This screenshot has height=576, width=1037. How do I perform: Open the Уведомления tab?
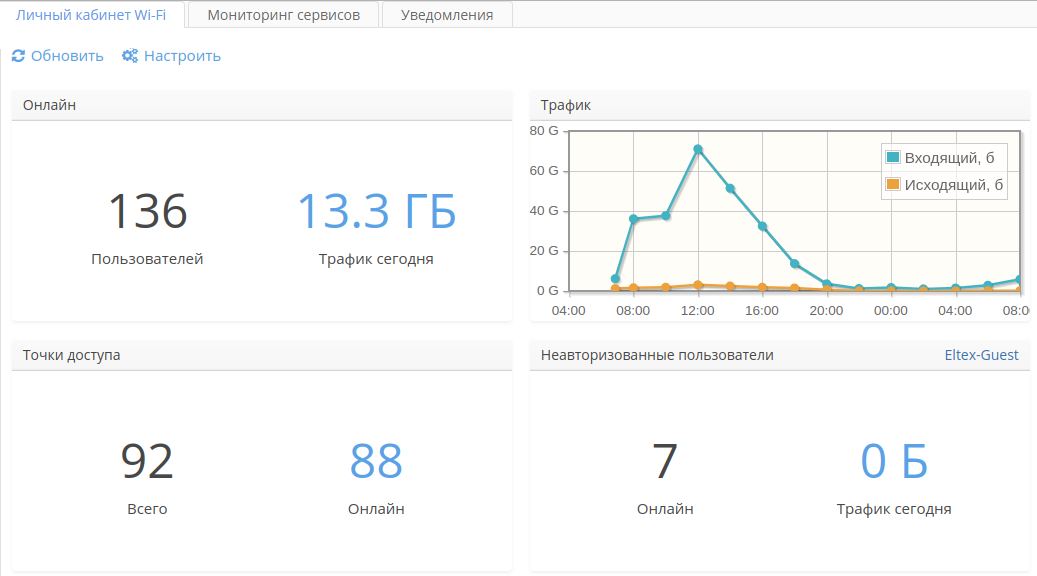click(447, 15)
